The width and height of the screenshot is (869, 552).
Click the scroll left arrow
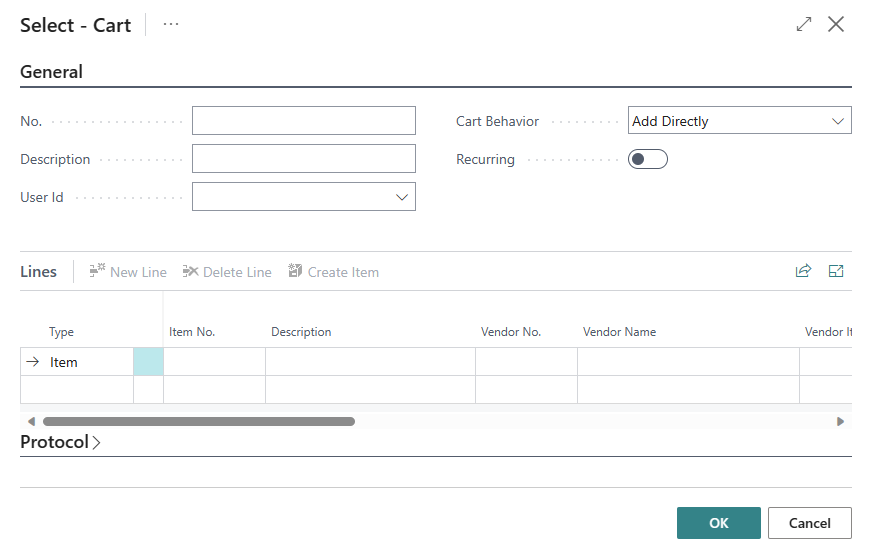(32, 422)
